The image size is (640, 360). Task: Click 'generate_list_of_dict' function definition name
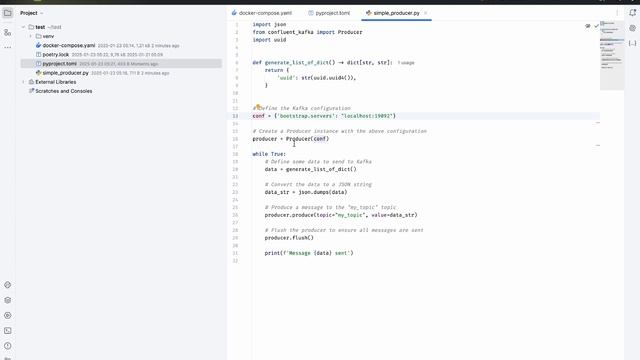click(297, 62)
